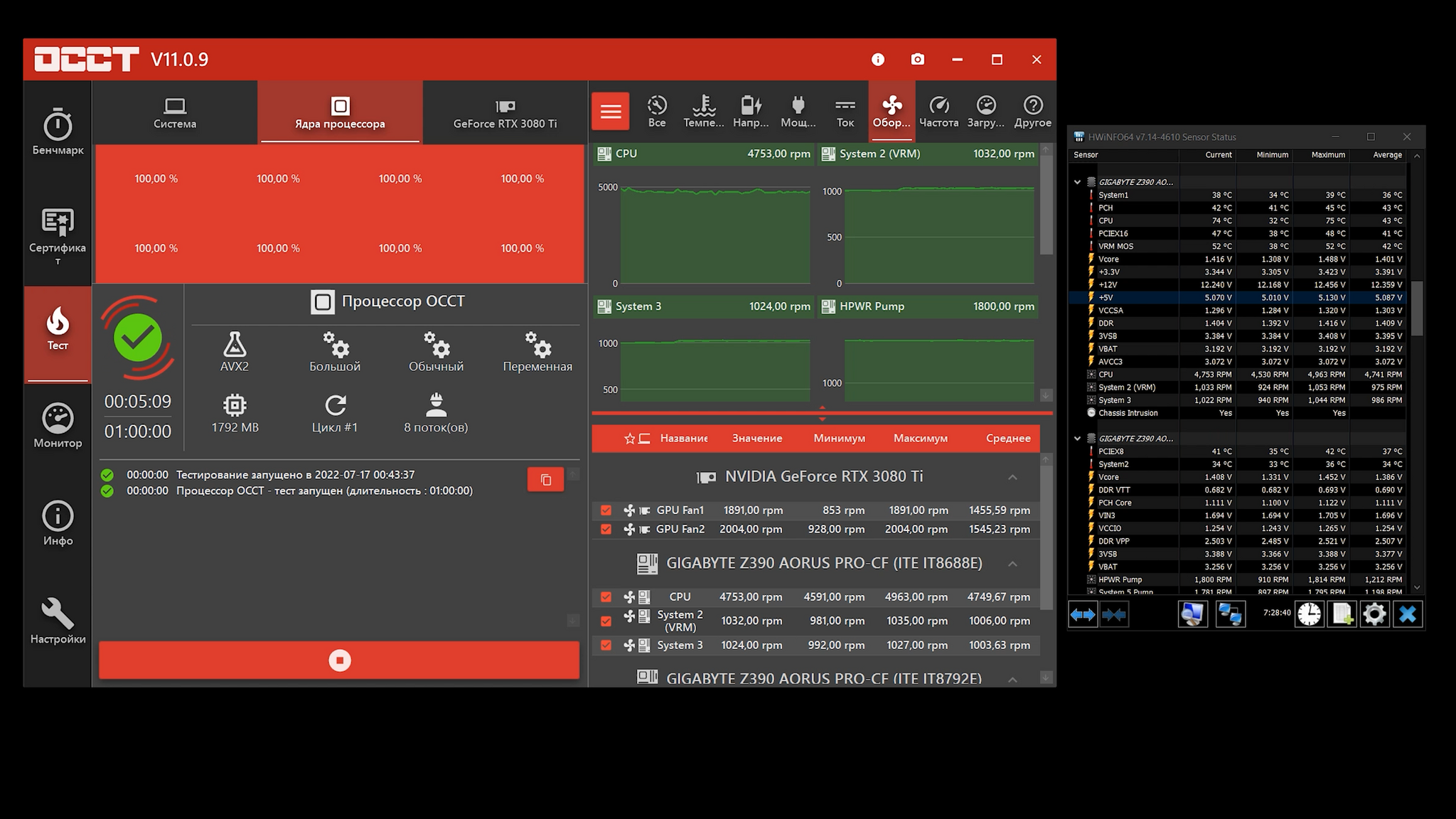The height and width of the screenshot is (819, 1456).
Task: Filter sensors by Температура
Action: (704, 112)
